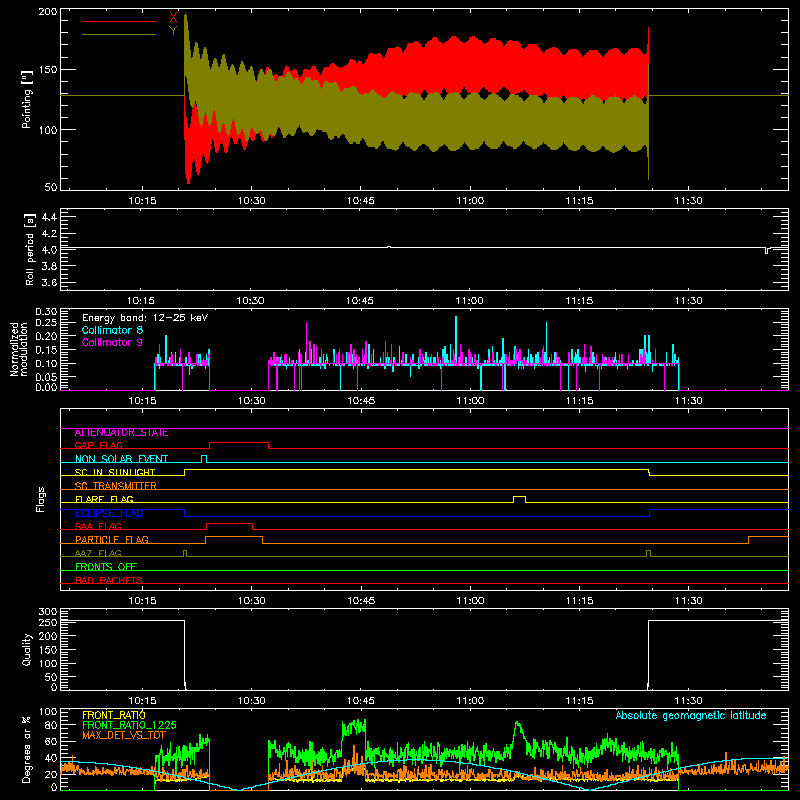Click the FLARE_FLAG label

[104, 499]
